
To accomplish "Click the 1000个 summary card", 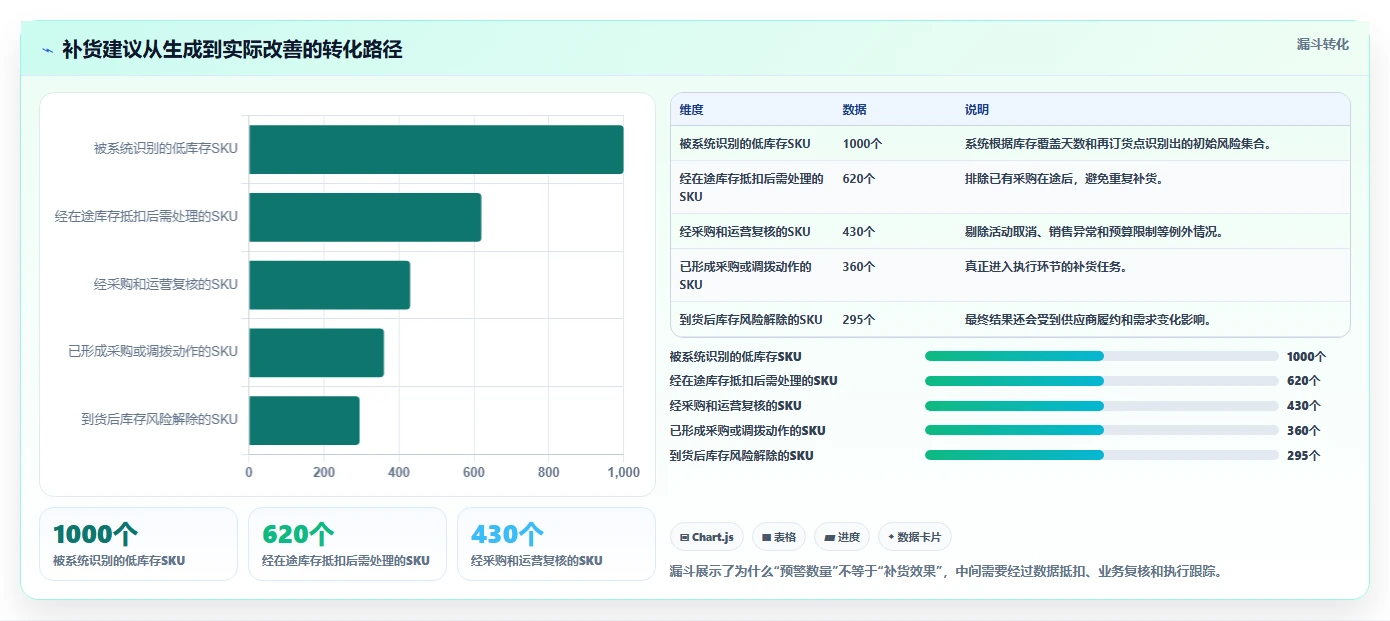I will click(x=138, y=544).
